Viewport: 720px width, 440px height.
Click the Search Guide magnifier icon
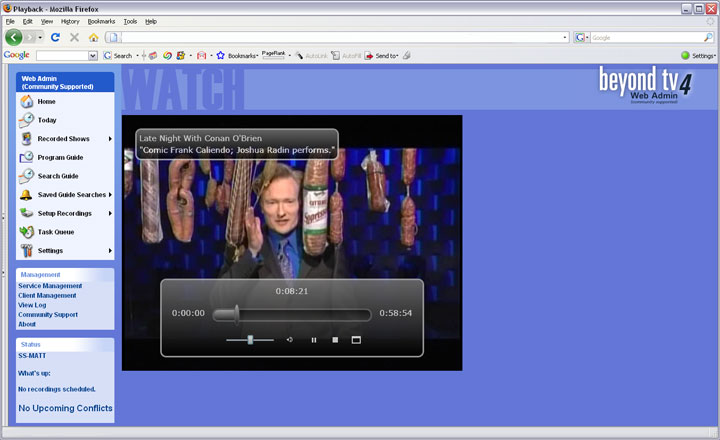27,176
